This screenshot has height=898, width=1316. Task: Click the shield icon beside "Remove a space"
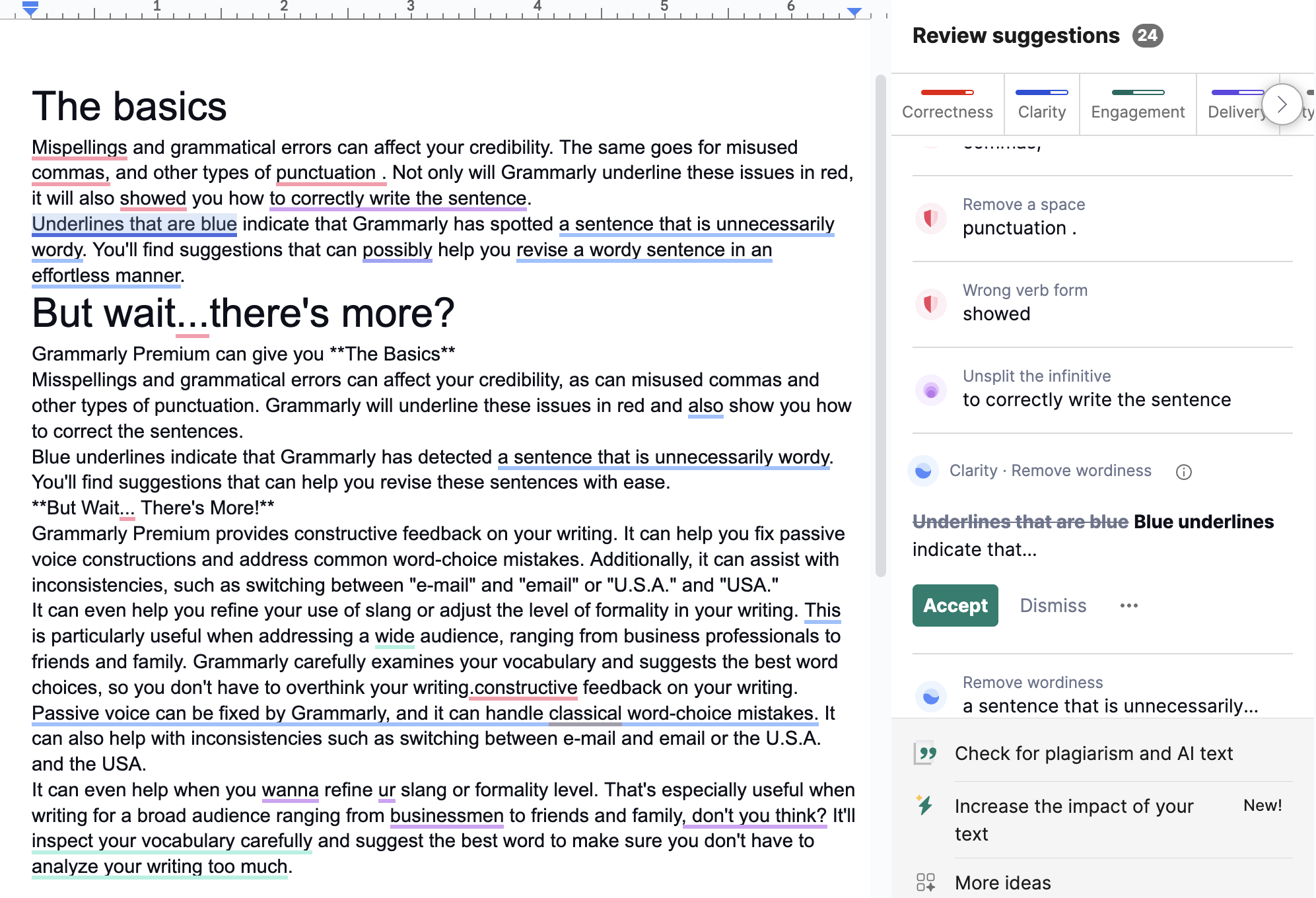pyautogui.click(x=930, y=219)
